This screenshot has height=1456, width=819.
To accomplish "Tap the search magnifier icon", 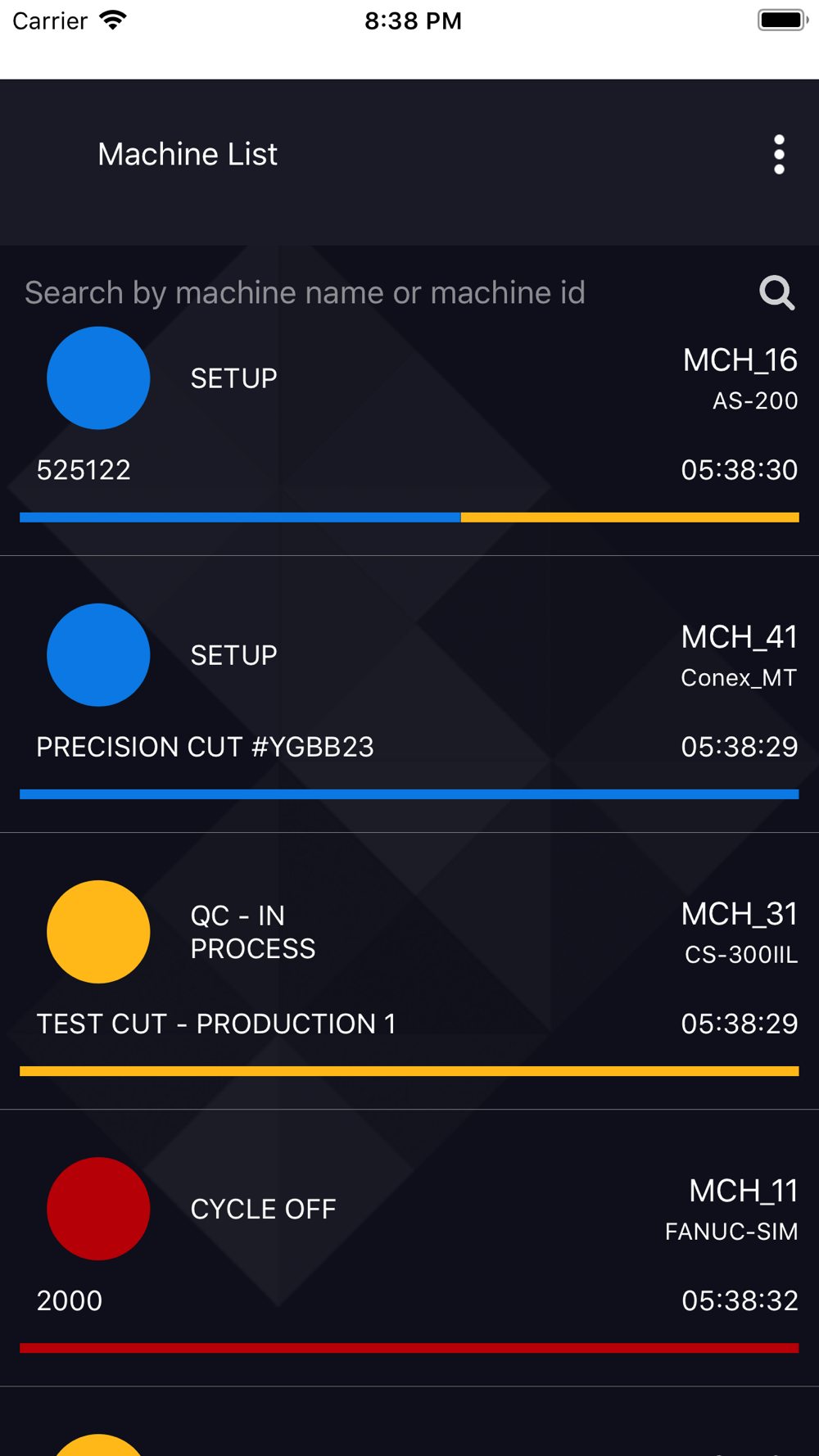I will pyautogui.click(x=776, y=292).
